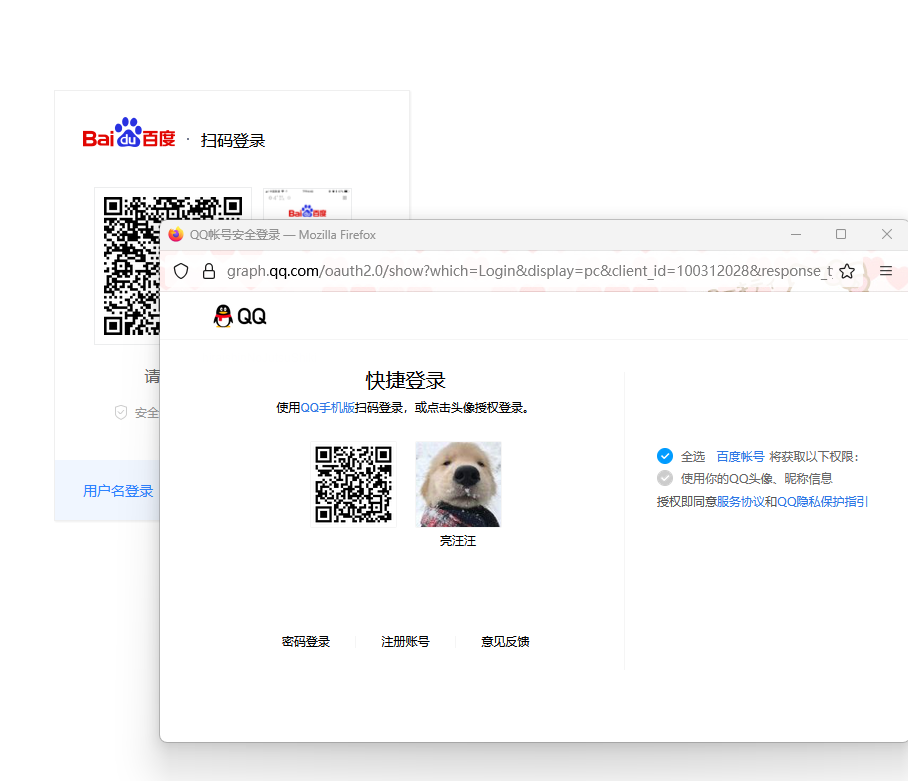This screenshot has height=781, width=908.
Task: Open 注册账号 link
Action: 405,642
